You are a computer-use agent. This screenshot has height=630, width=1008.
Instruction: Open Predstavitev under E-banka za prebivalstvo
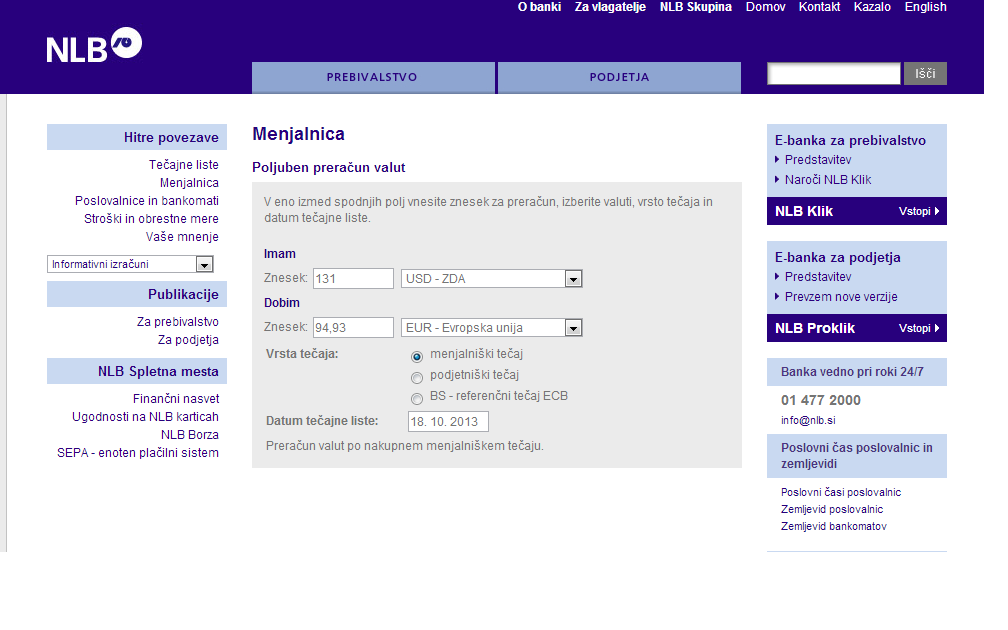pos(818,159)
